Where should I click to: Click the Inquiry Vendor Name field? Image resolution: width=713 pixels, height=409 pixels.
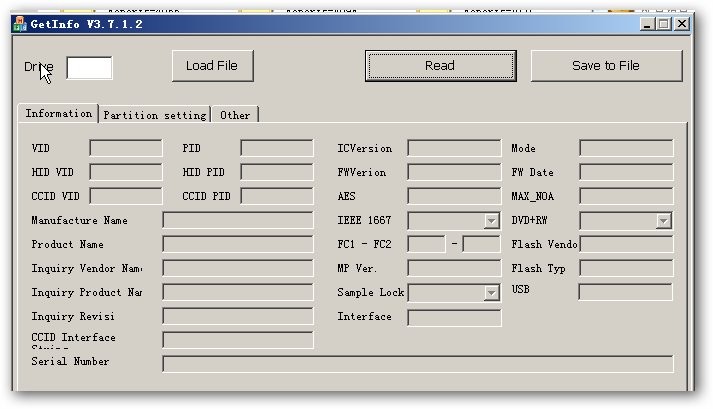click(x=238, y=268)
